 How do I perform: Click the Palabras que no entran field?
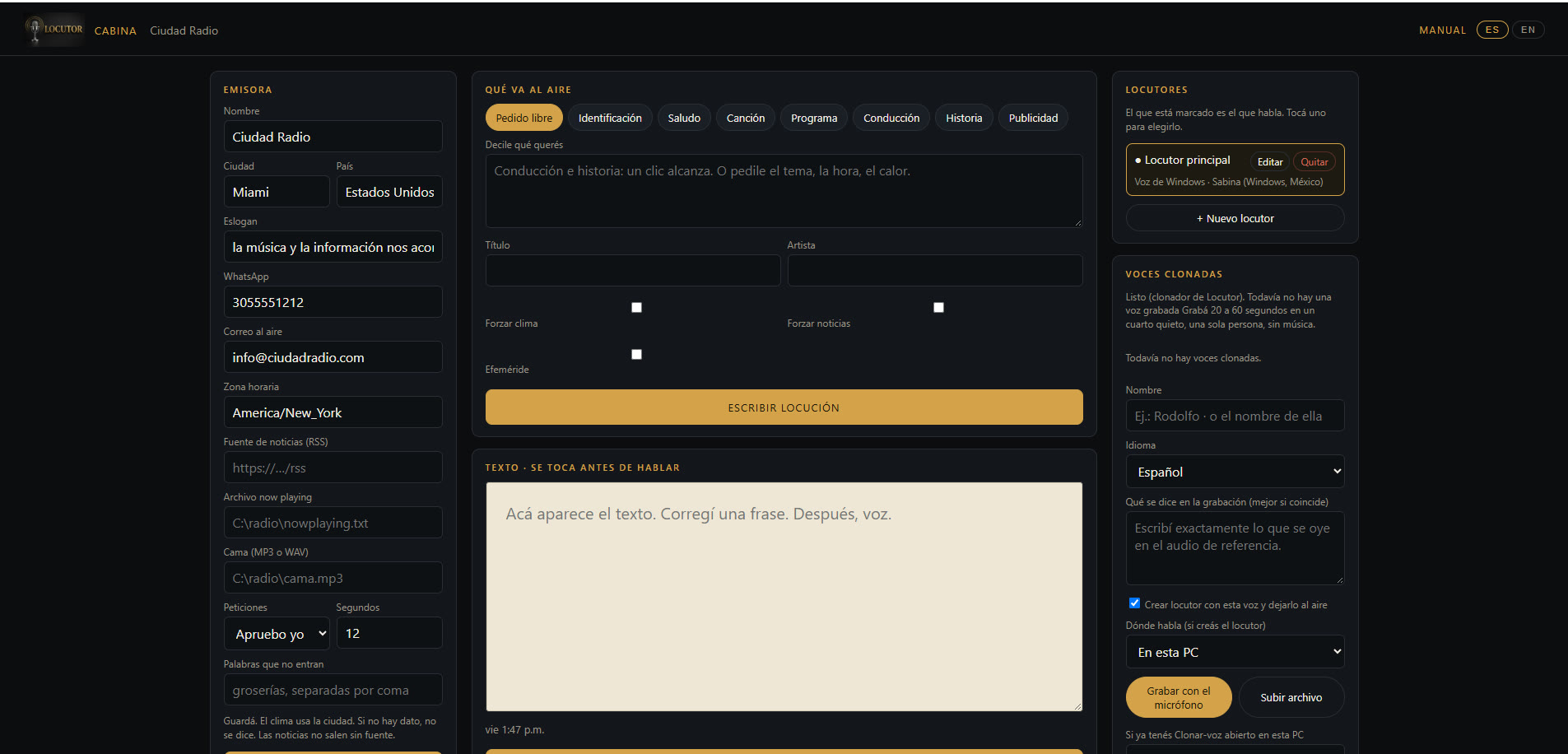tap(333, 690)
